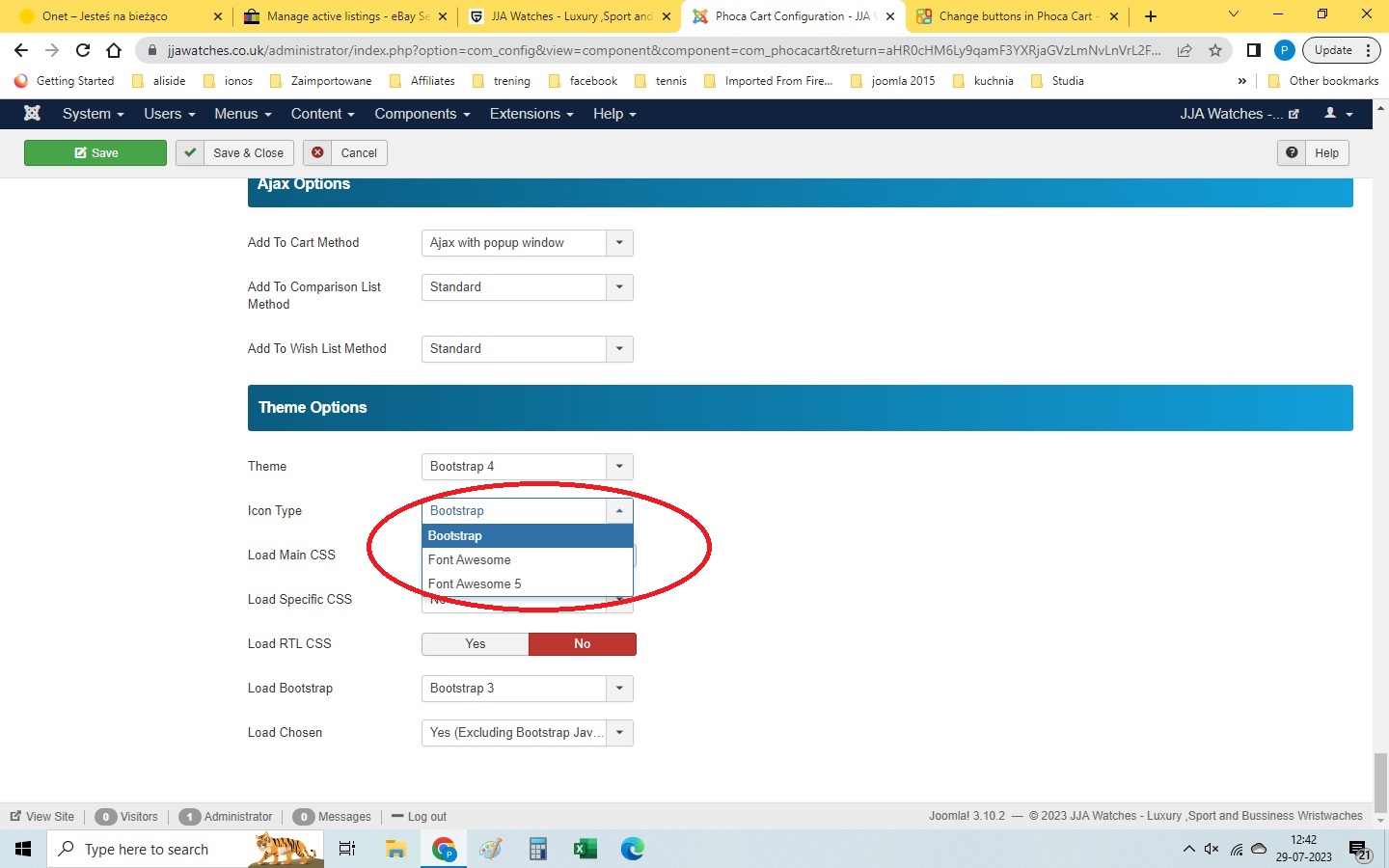Viewport: 1389px width, 868px height.
Task: Open the Getting Started bookmark
Action: (x=65, y=81)
